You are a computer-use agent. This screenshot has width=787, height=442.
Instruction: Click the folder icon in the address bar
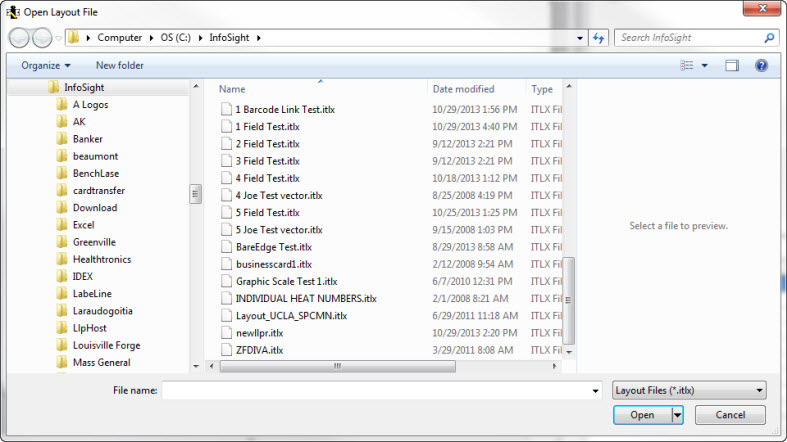(x=74, y=38)
